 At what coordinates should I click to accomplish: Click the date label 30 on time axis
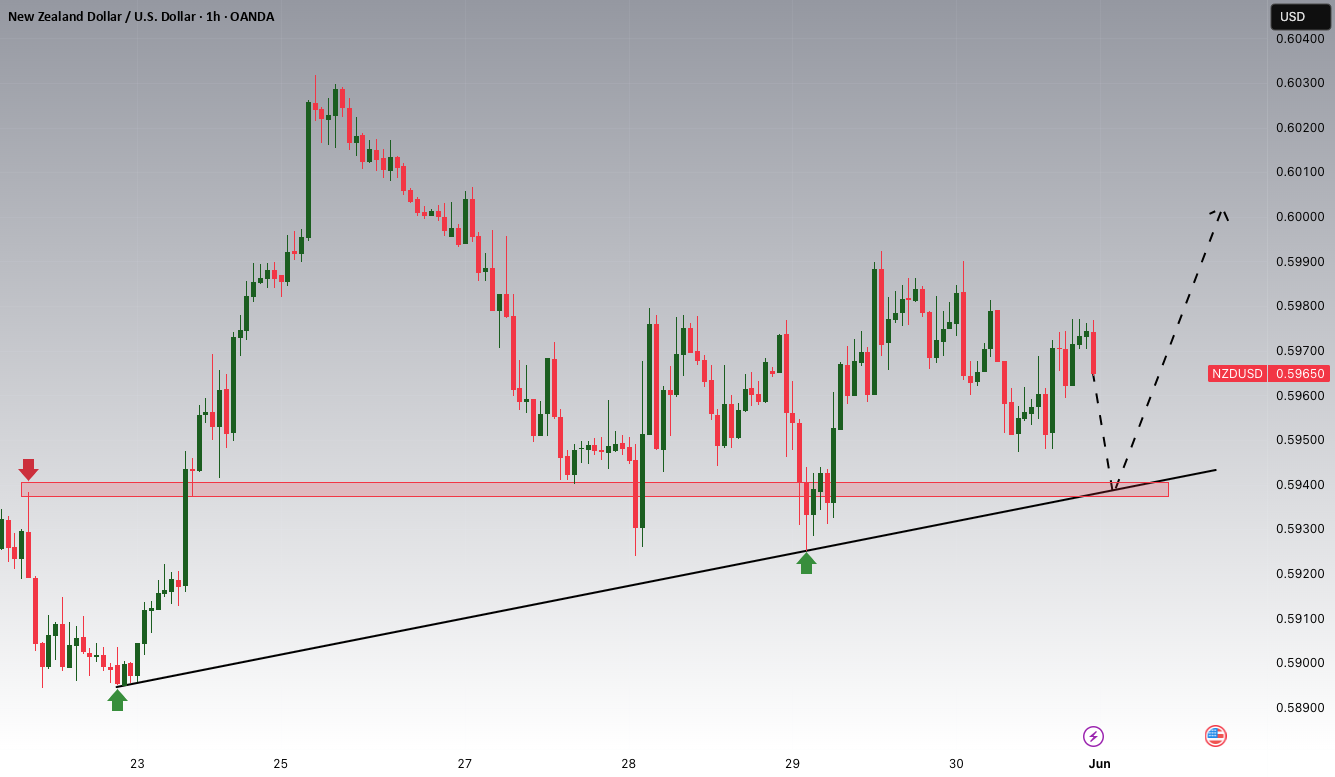point(957,764)
